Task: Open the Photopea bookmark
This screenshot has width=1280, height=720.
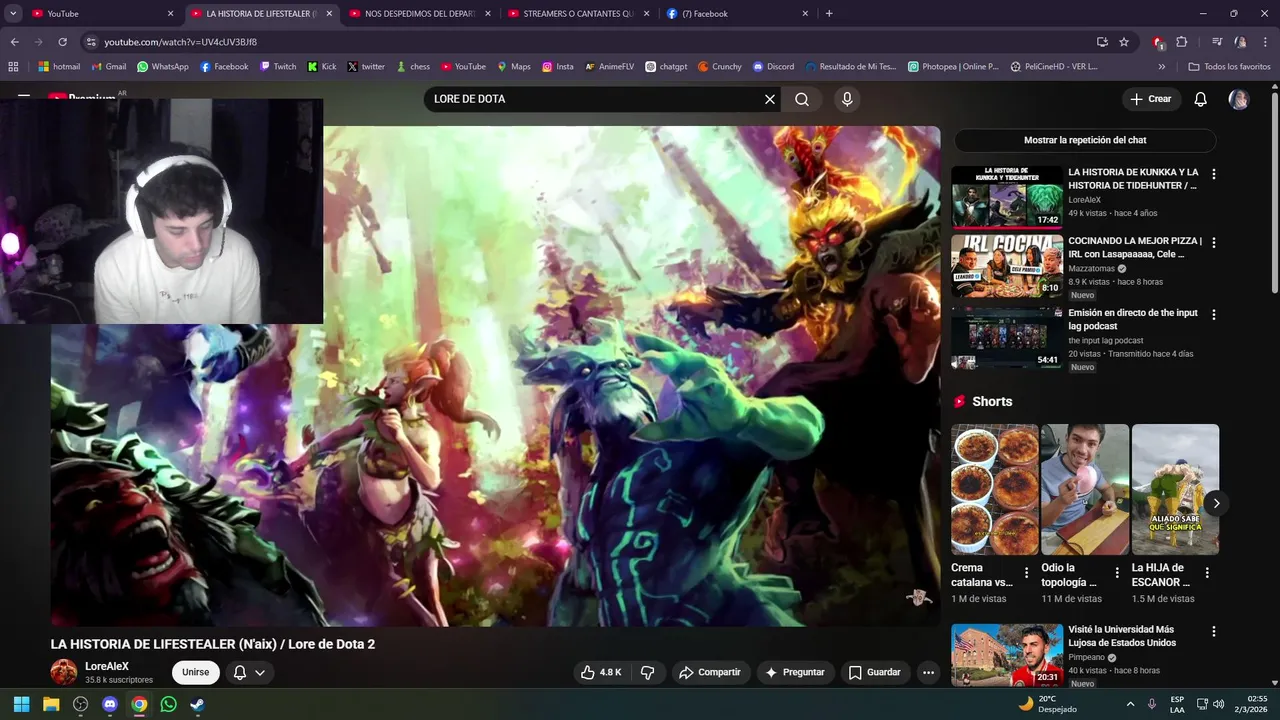Action: [953, 67]
